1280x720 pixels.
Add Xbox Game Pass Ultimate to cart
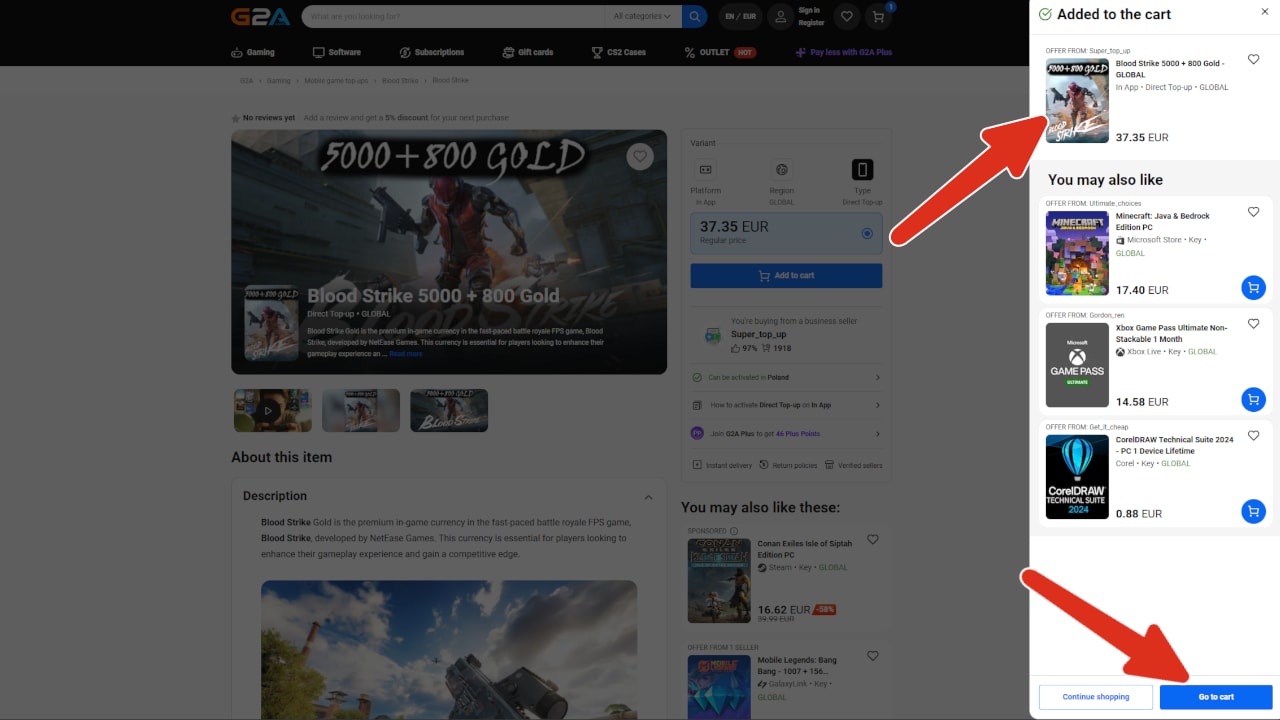click(1253, 400)
